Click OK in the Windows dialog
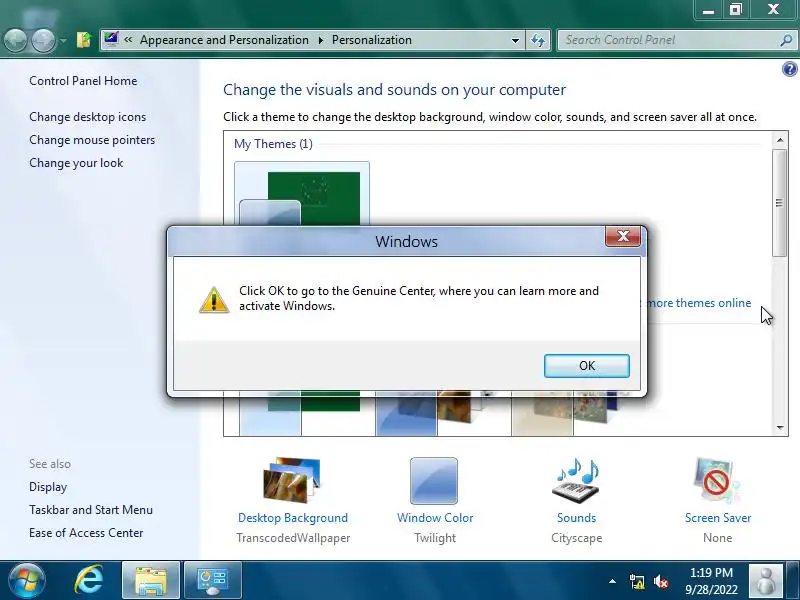This screenshot has height=600, width=800. point(587,366)
